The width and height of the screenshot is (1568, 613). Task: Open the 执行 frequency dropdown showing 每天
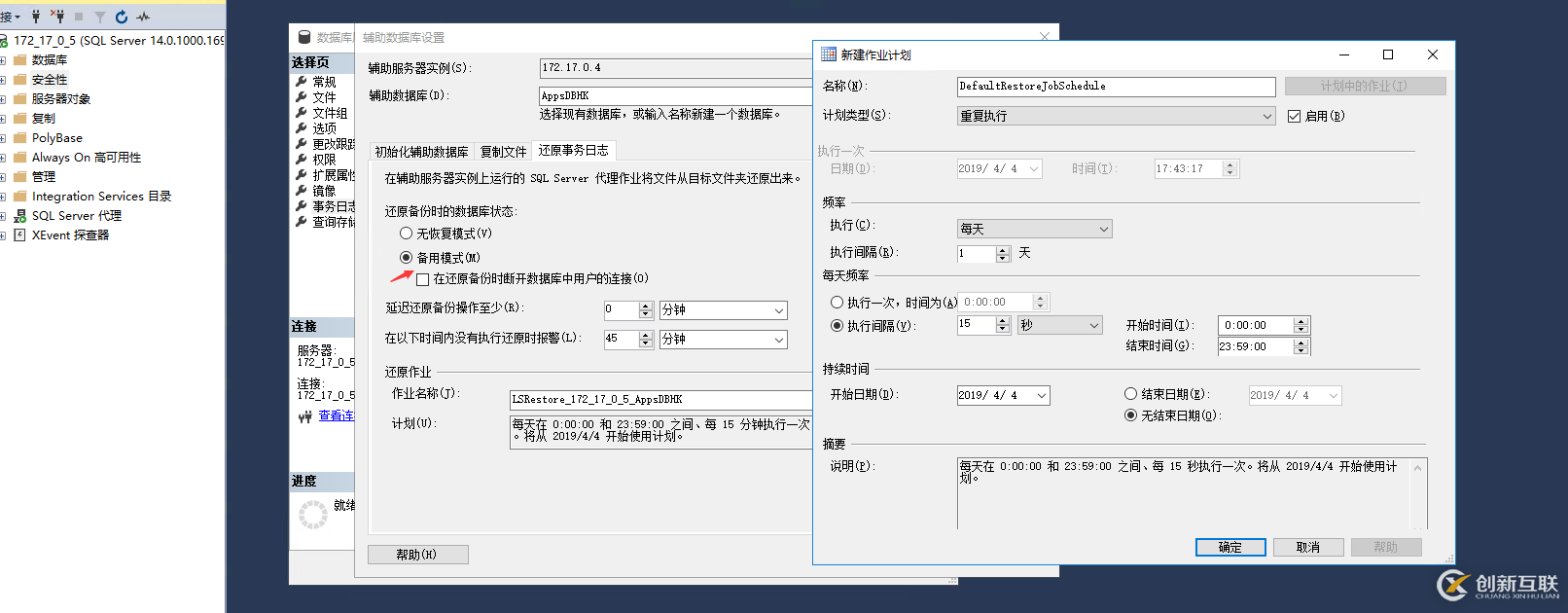[1034, 229]
